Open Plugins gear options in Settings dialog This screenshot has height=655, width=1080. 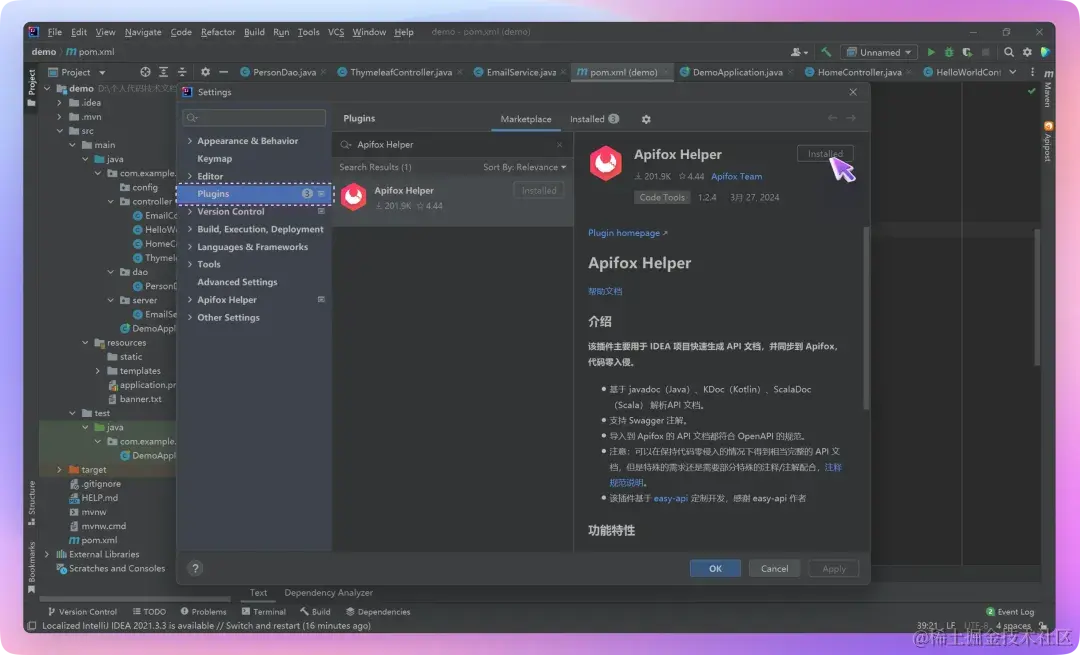click(x=646, y=119)
